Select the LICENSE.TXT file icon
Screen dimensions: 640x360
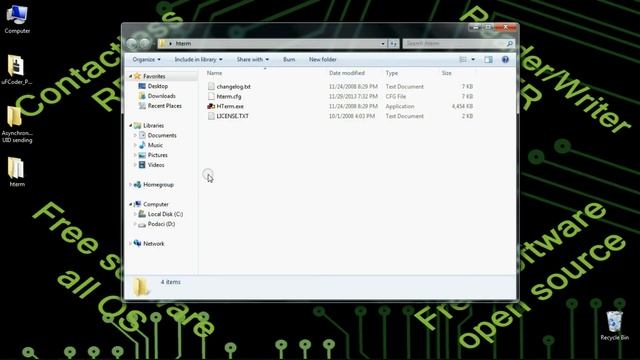(211, 116)
